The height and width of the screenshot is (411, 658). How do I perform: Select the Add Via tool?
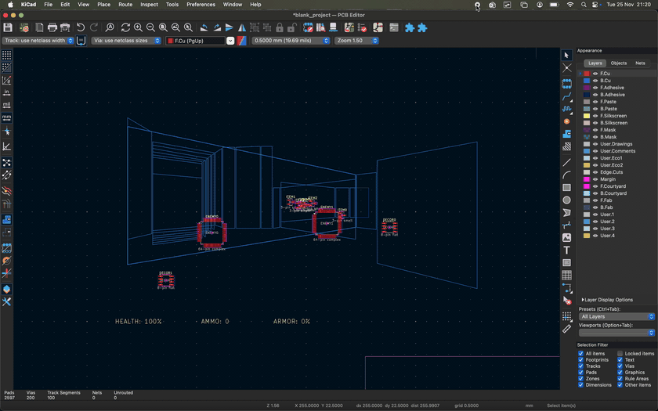coord(567,121)
